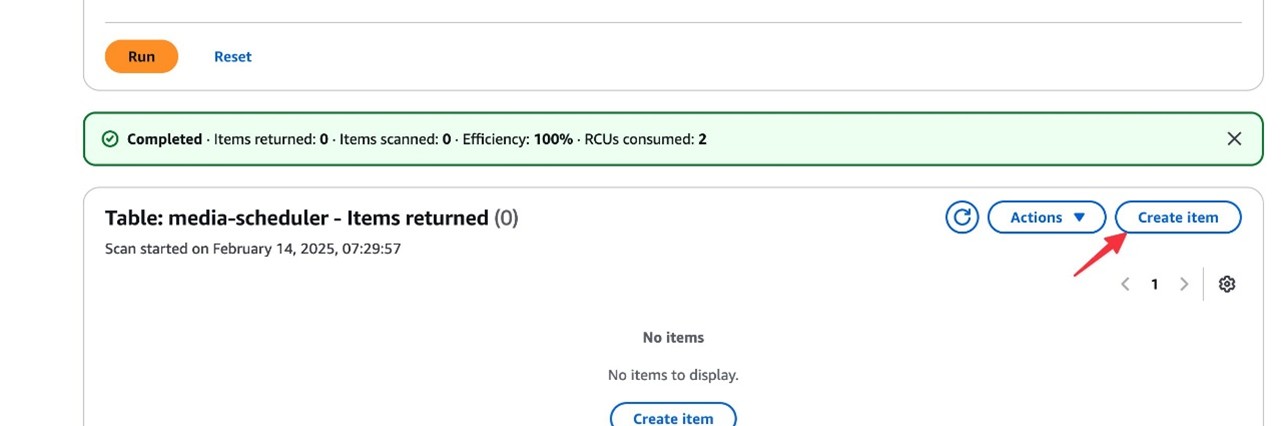Image resolution: width=1288 pixels, height=426 pixels.
Task: Click the orange Run button
Action: pyautogui.click(x=141, y=57)
